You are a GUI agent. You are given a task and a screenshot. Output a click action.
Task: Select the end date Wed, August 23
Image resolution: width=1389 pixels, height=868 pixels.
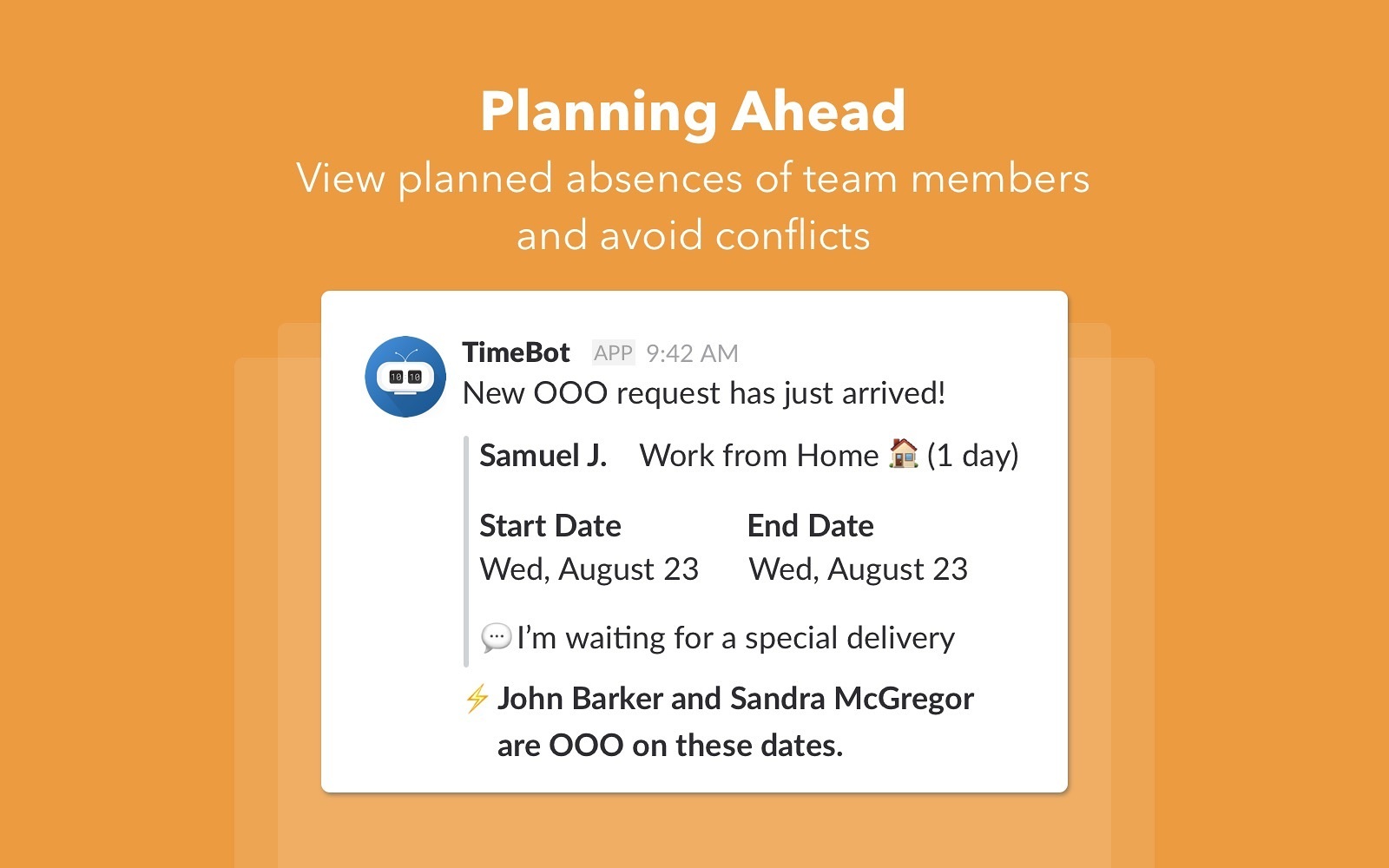point(858,569)
